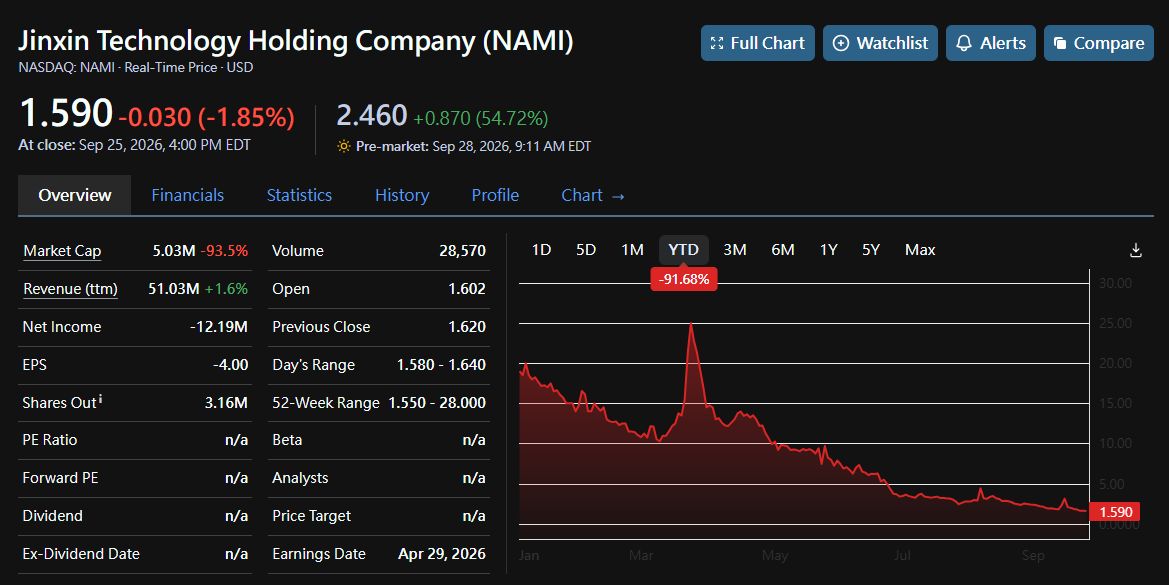Click the Earnings Date value Apr 29, 2026
1169x585 pixels.
(x=441, y=554)
